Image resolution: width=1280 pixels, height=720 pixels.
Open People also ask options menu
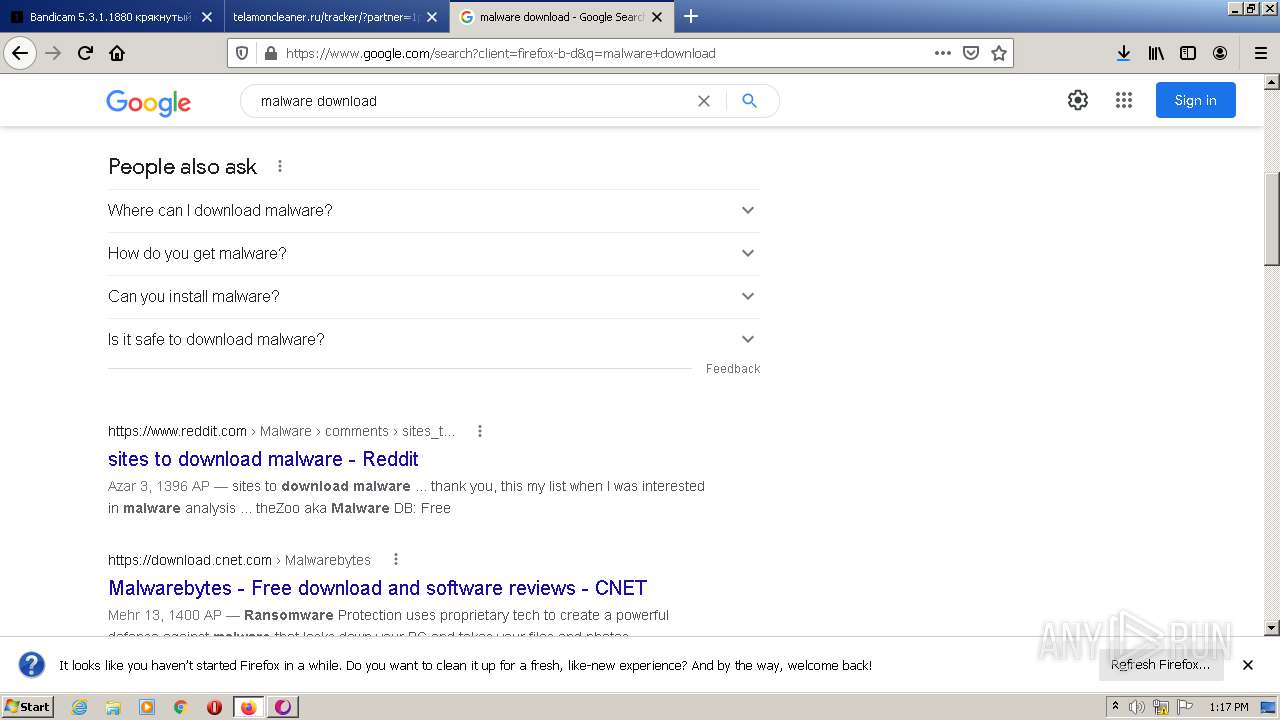280,166
